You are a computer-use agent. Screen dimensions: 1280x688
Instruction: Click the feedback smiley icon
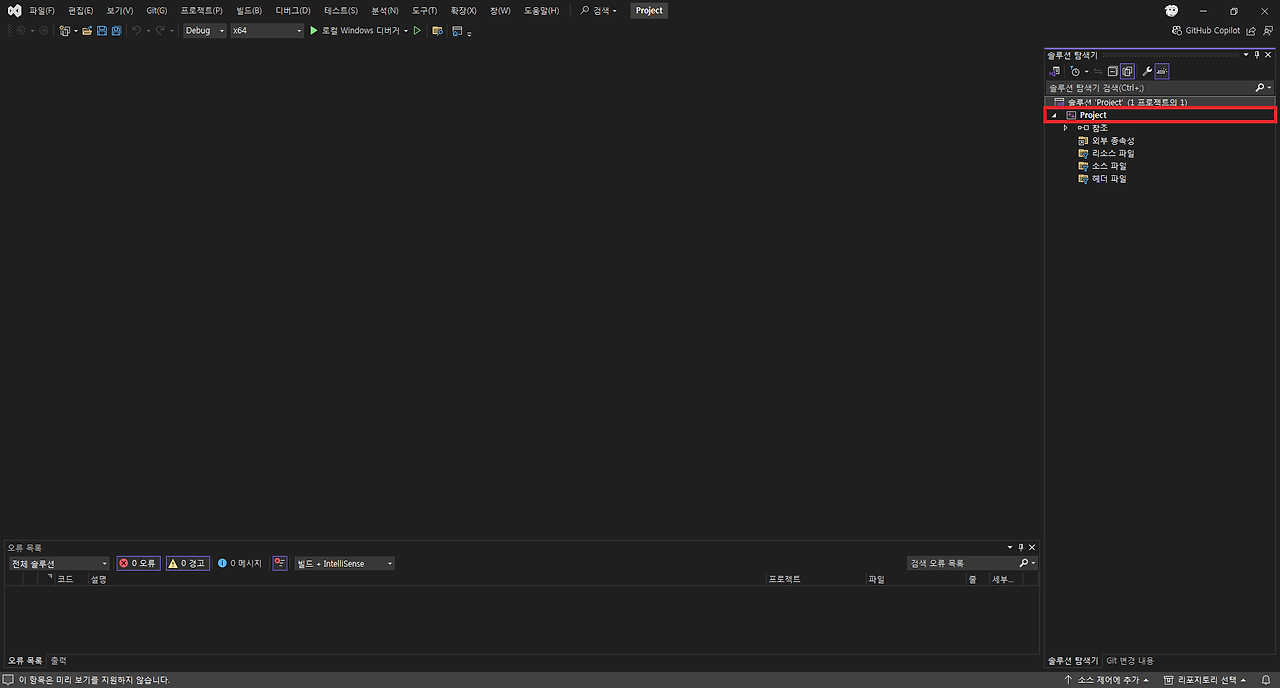[x=1171, y=10]
